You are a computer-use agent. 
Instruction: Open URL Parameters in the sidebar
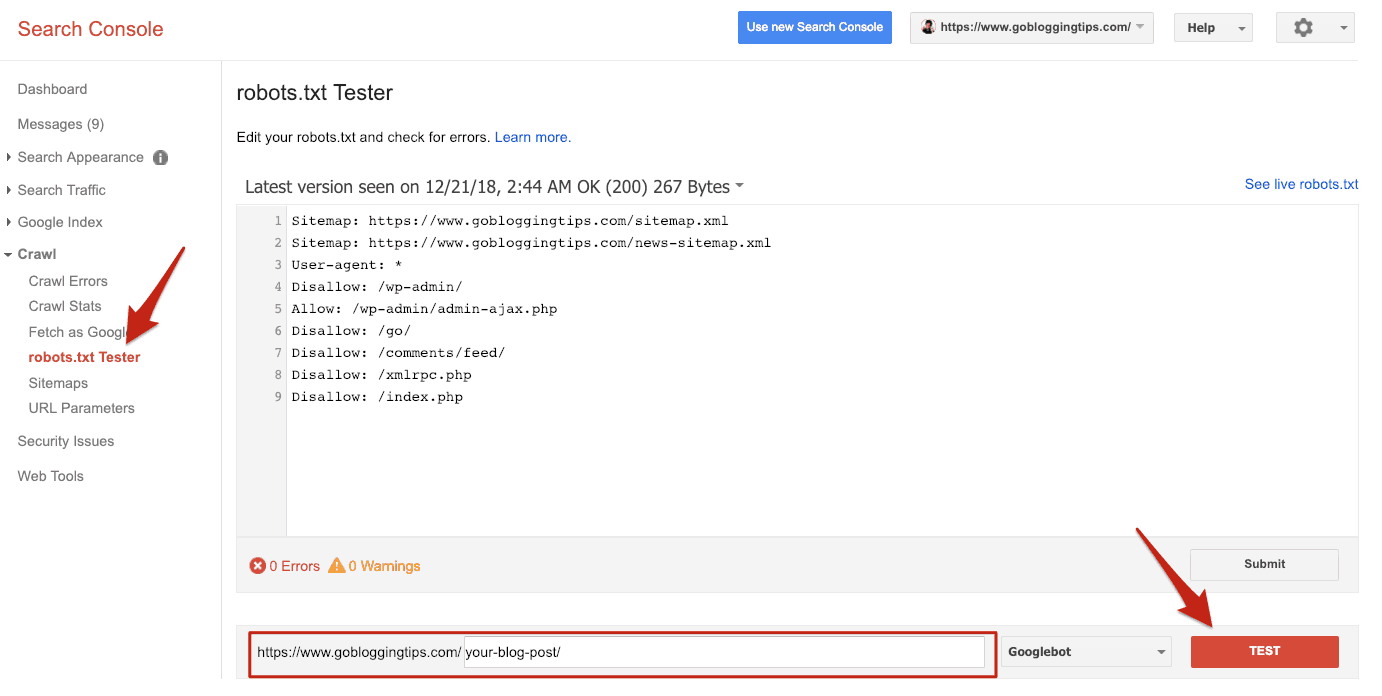click(82, 408)
